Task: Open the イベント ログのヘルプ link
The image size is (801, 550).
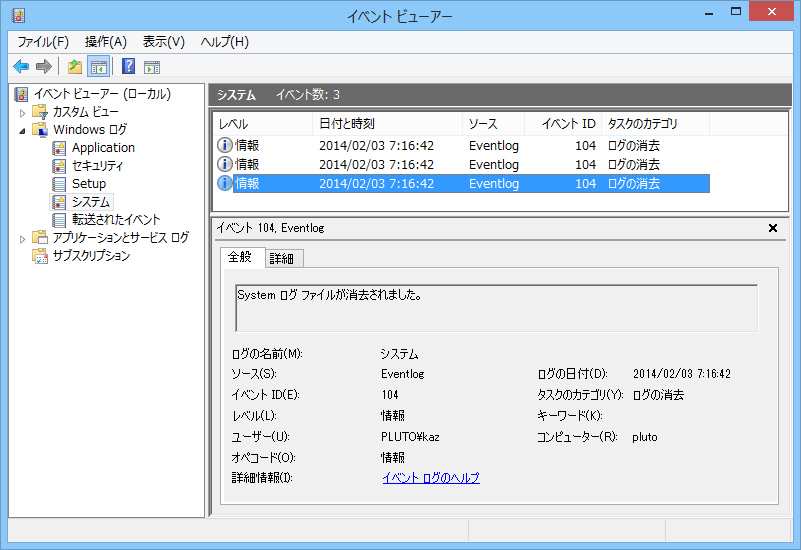Action: [431, 478]
